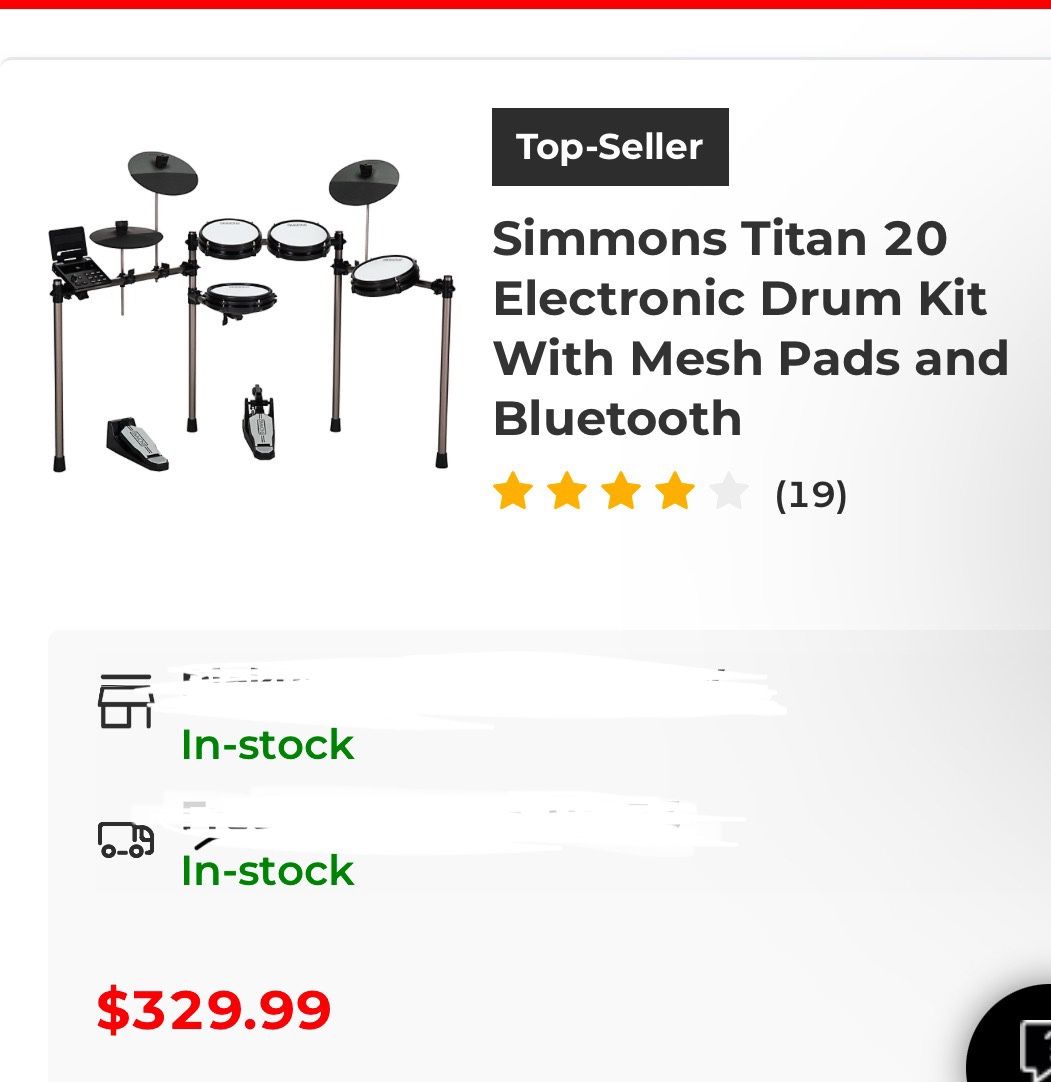Open the Simmons Titan 20 product image
This screenshot has width=1051, height=1082.
point(250,310)
